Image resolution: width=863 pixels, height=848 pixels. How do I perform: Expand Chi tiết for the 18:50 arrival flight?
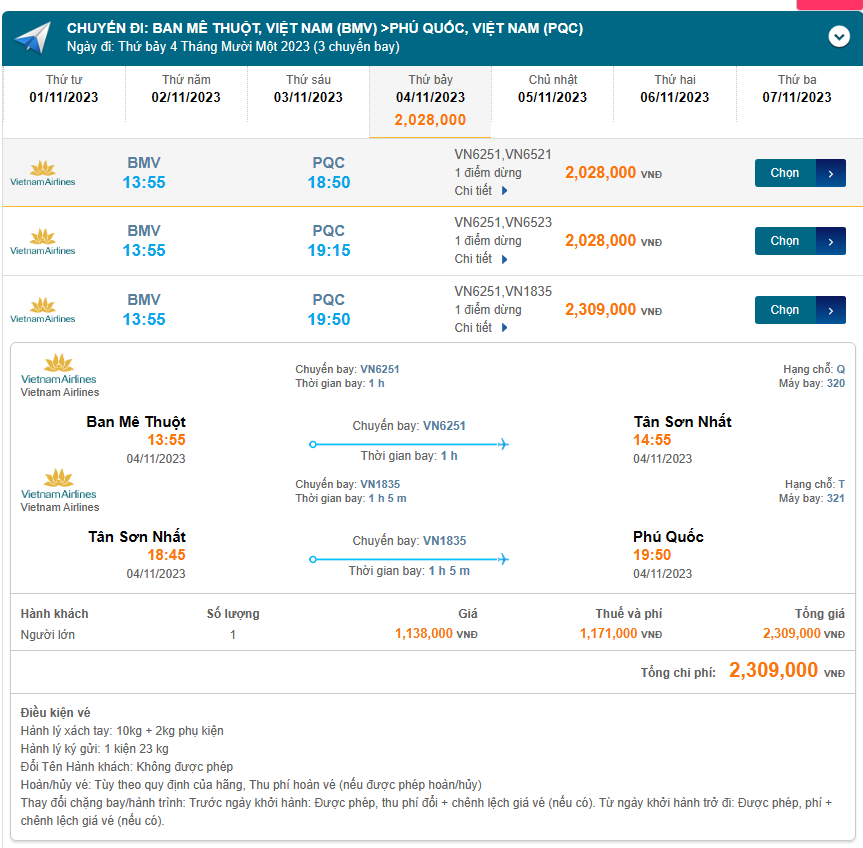[472, 189]
